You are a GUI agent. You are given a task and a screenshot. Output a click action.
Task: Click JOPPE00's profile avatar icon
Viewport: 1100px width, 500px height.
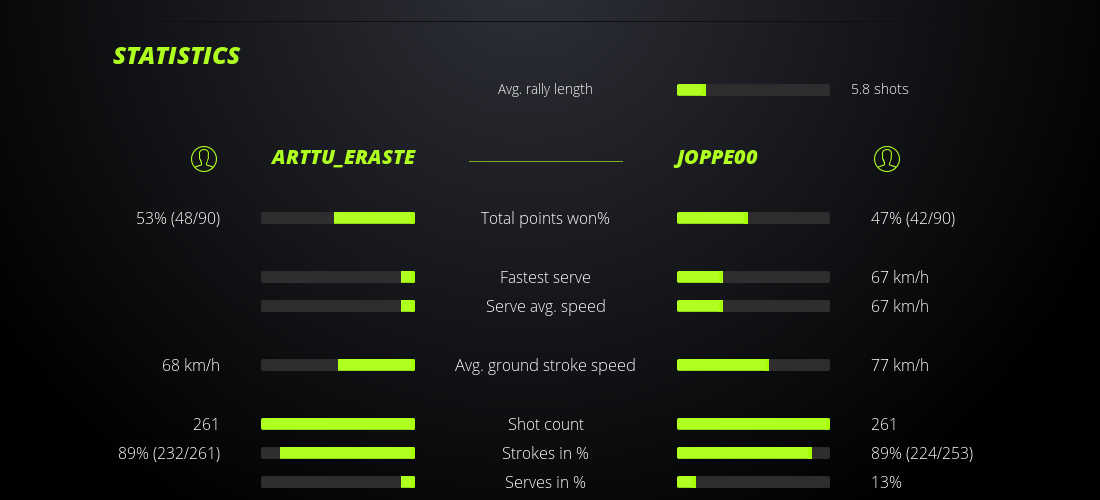pyautogui.click(x=886, y=158)
